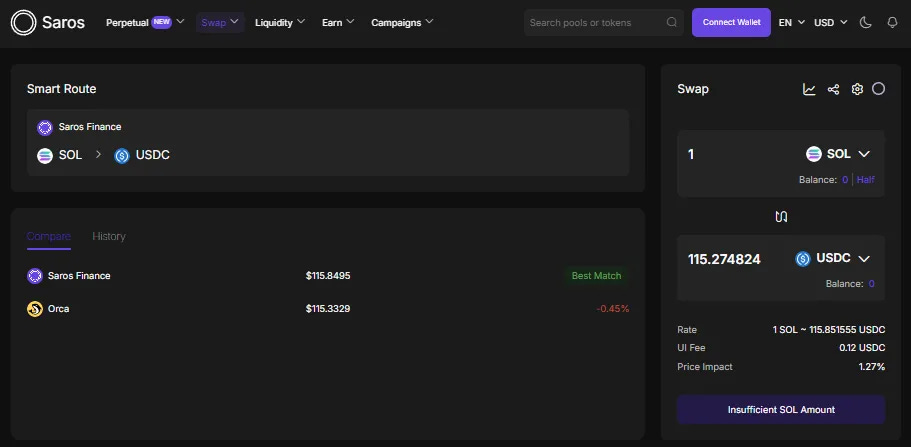This screenshot has height=447, width=911.
Task: Expand the Liquidity menu
Action: coord(279,23)
